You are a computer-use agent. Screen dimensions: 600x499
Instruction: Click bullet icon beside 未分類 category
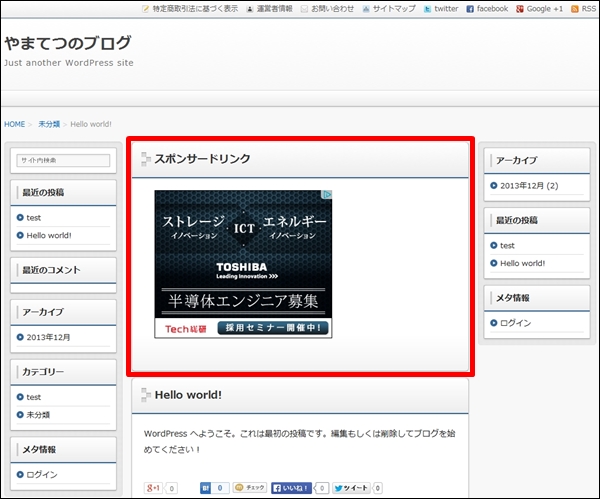point(20,415)
